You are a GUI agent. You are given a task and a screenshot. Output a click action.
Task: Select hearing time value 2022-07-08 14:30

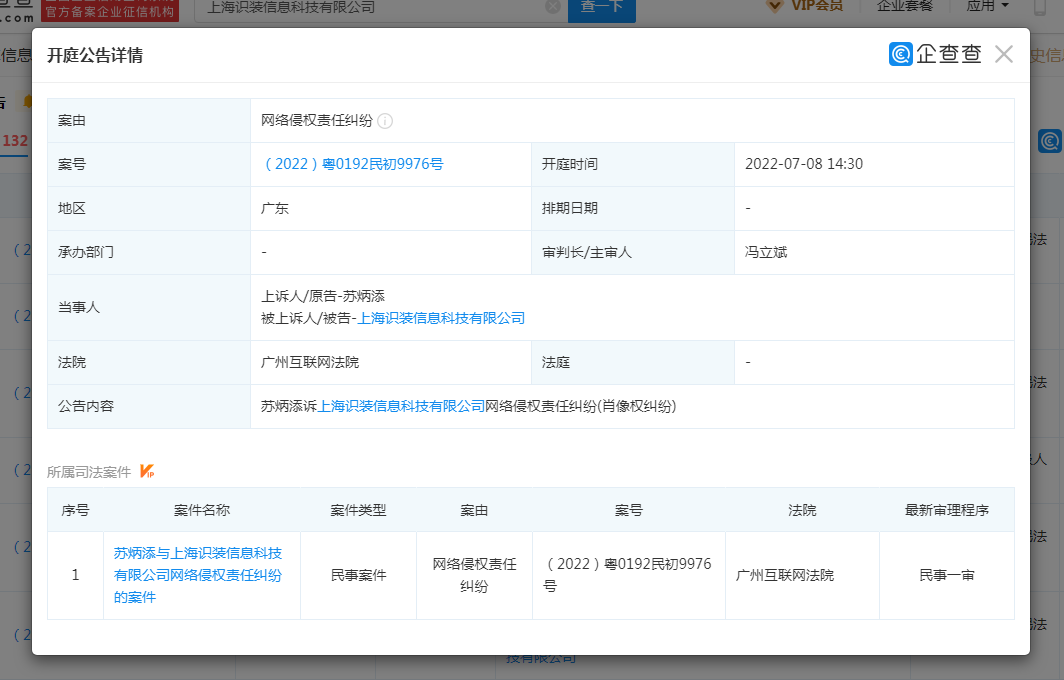click(803, 164)
